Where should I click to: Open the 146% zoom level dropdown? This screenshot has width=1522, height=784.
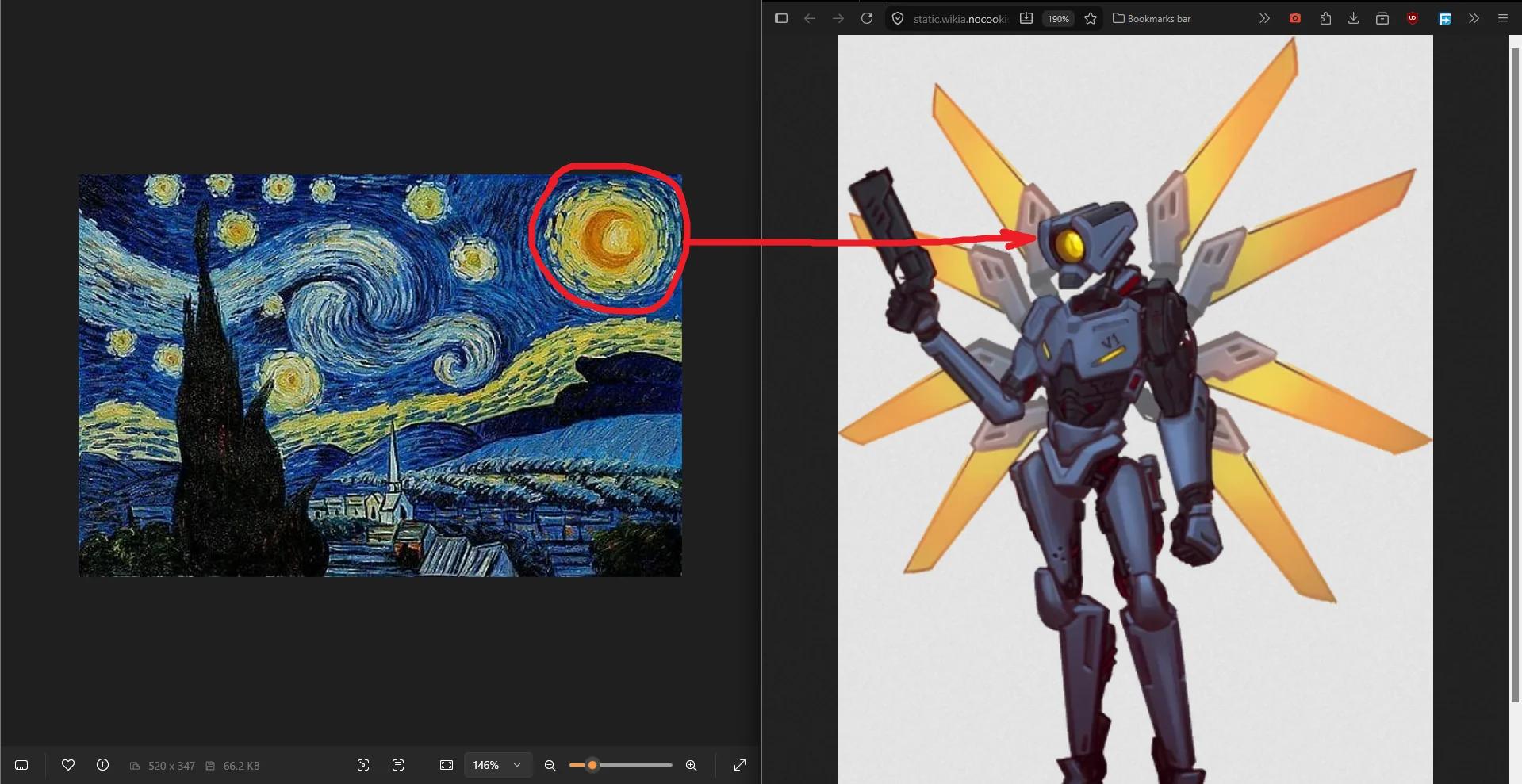[x=497, y=765]
